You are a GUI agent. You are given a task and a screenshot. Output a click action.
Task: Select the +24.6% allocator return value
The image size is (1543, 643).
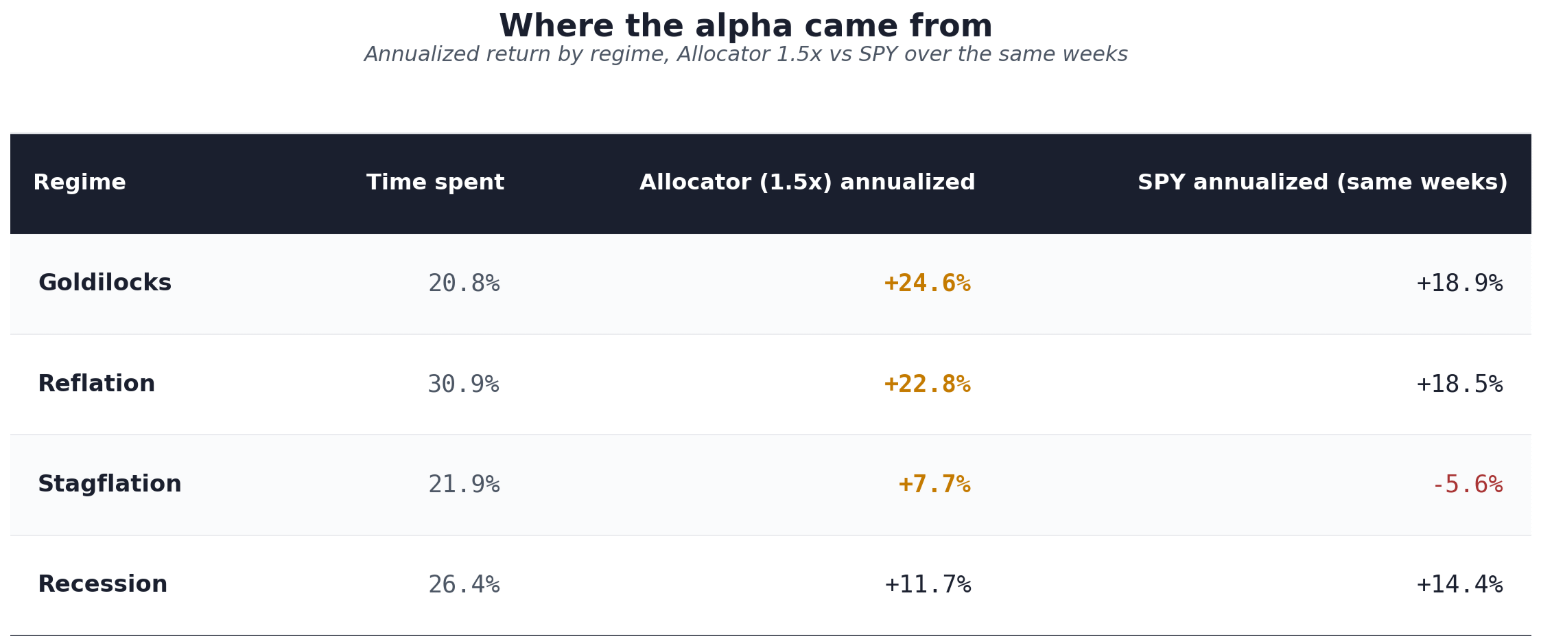click(x=927, y=284)
